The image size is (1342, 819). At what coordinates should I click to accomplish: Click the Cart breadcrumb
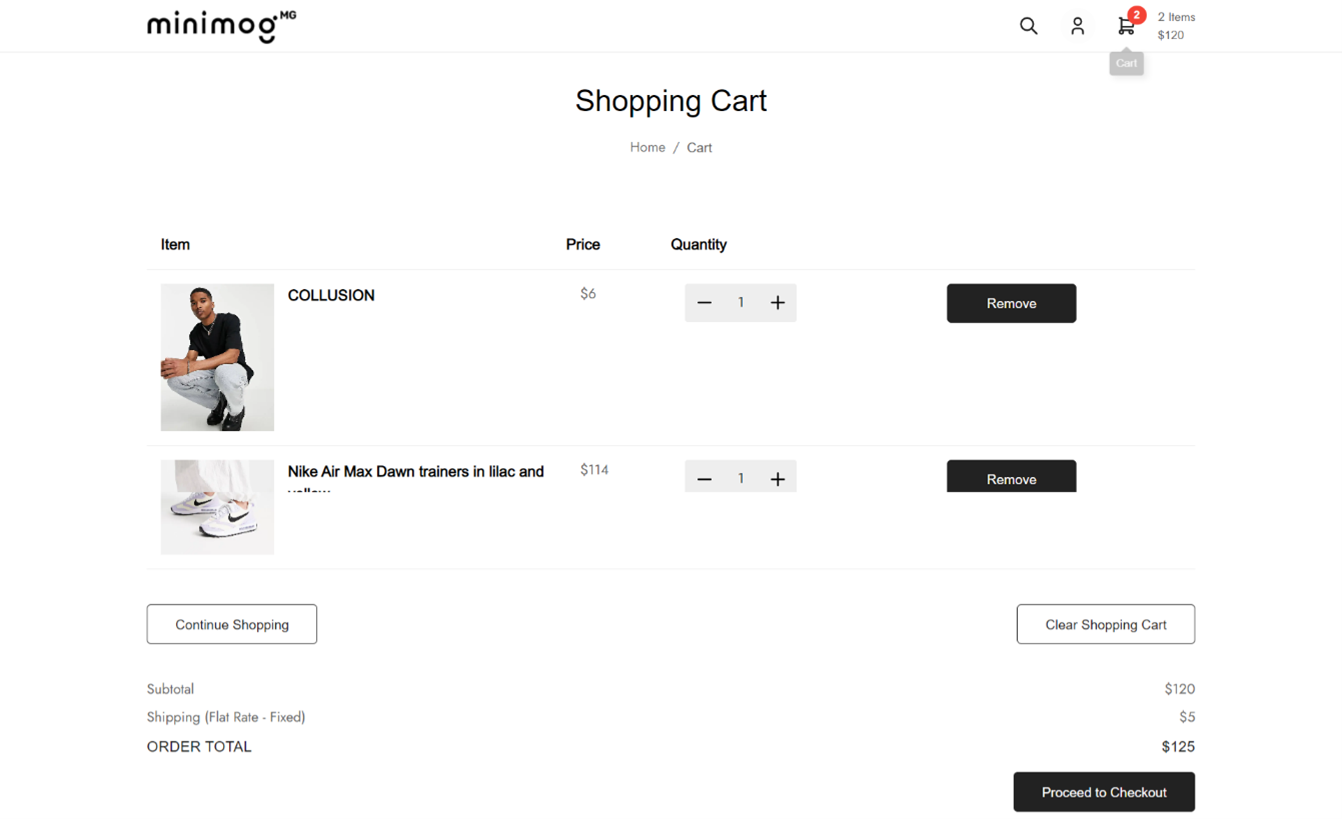pos(699,147)
